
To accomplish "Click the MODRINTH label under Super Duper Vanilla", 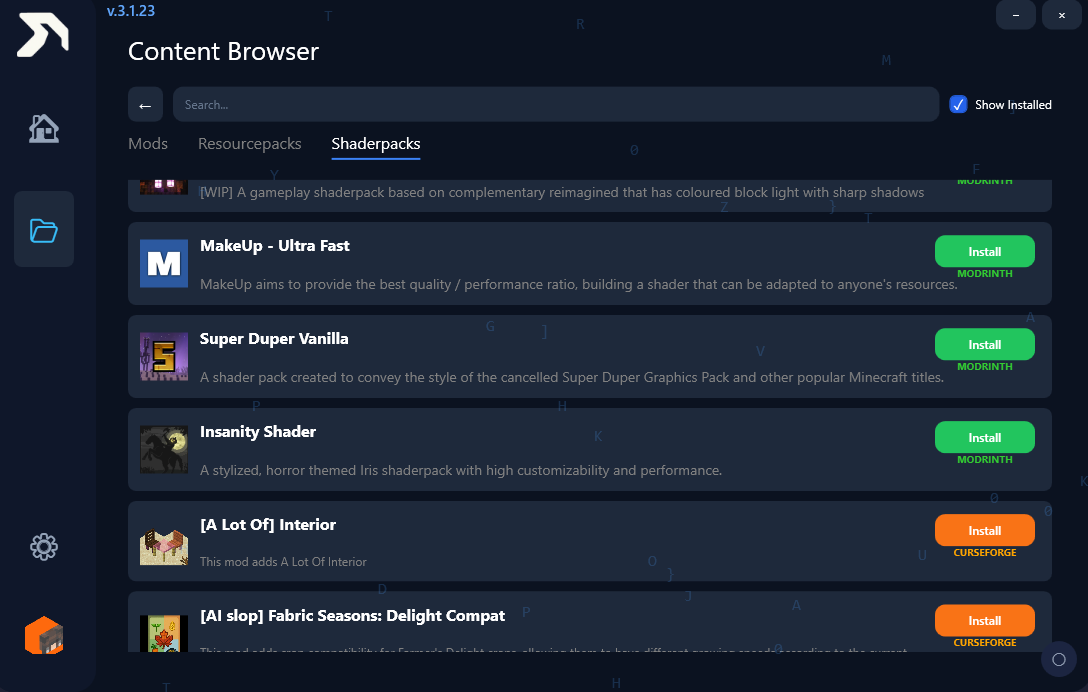I will point(985,366).
